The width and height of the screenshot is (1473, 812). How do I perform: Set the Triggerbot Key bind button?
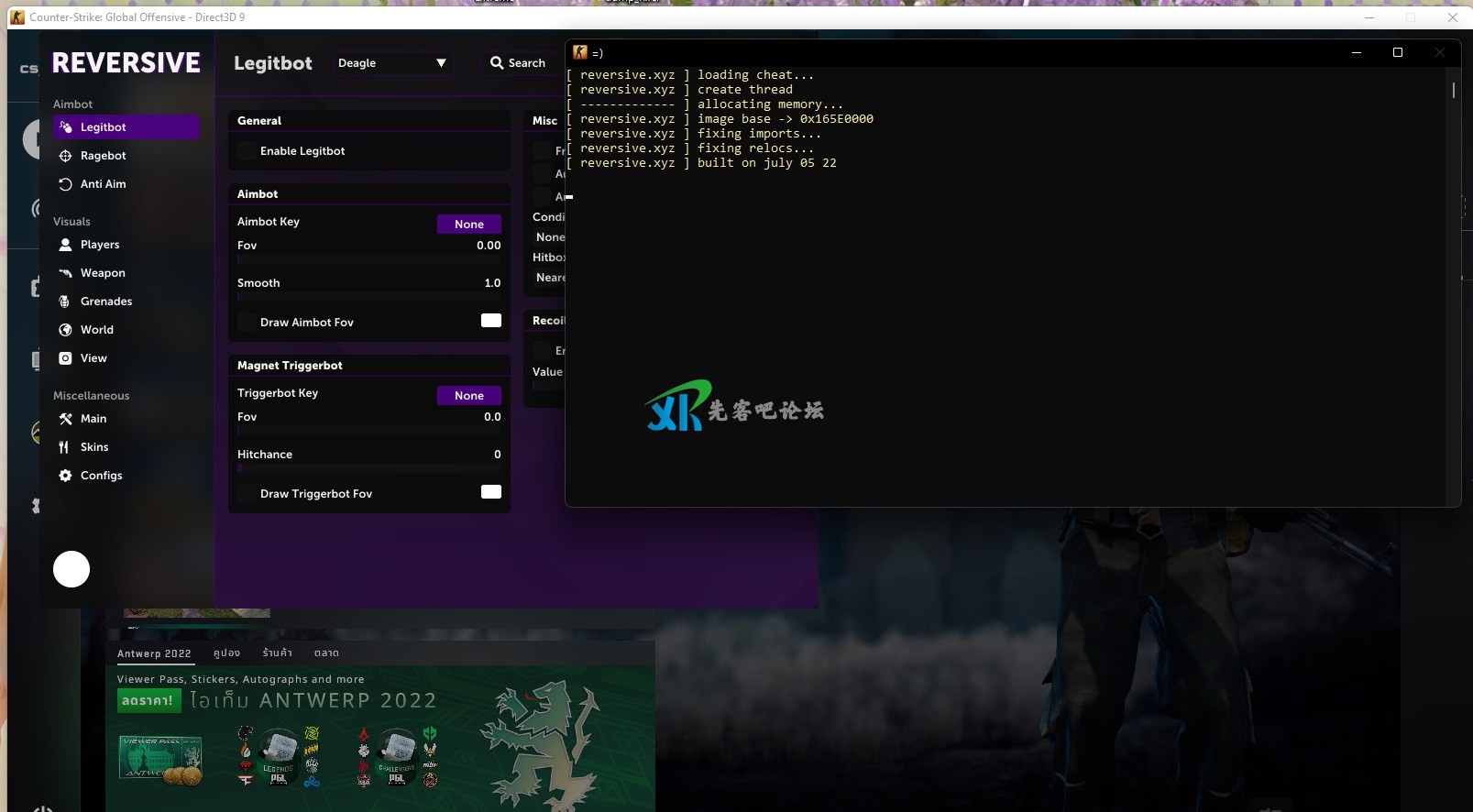pyautogui.click(x=468, y=396)
